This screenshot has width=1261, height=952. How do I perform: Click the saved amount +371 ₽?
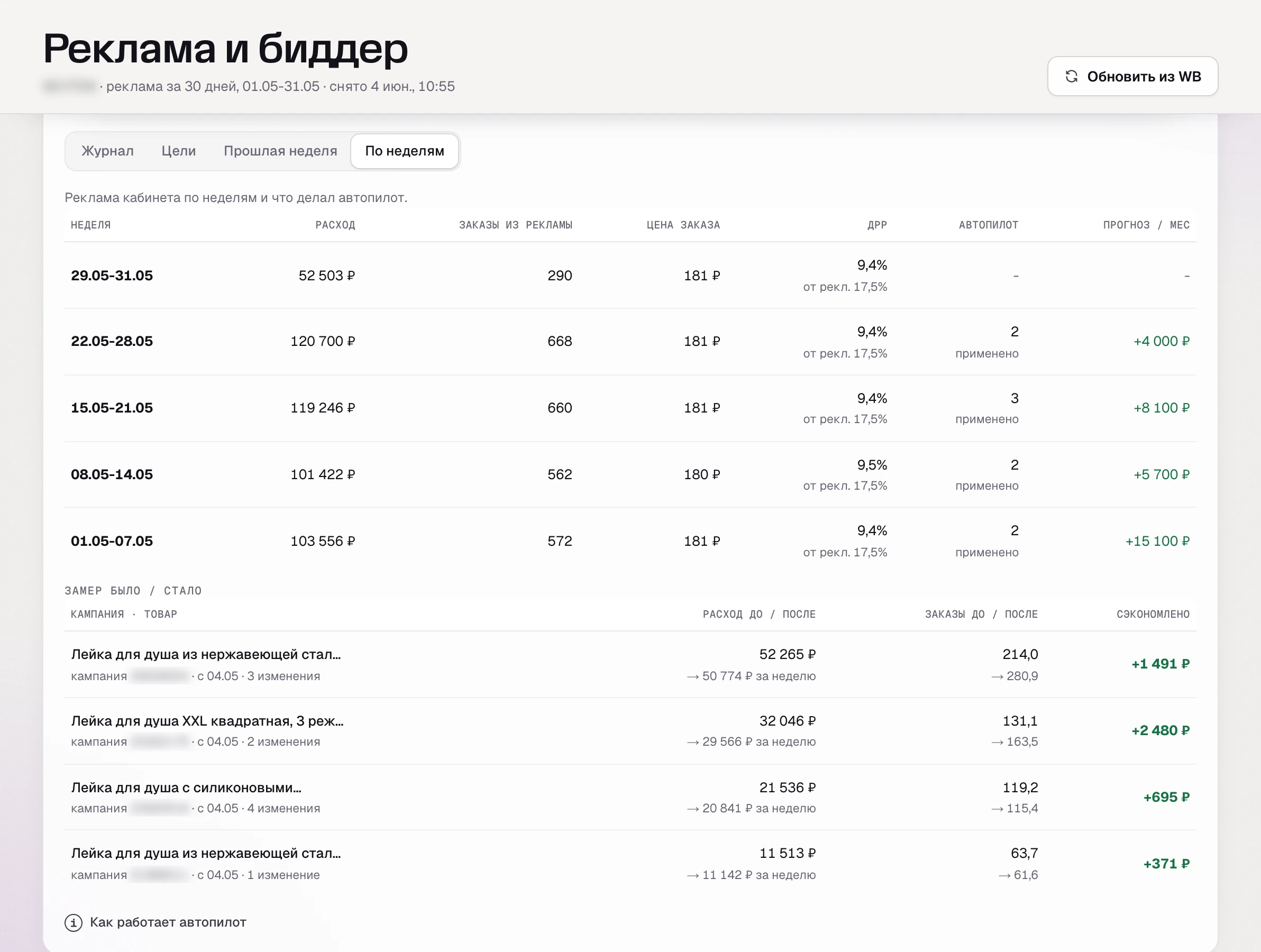click(1166, 864)
